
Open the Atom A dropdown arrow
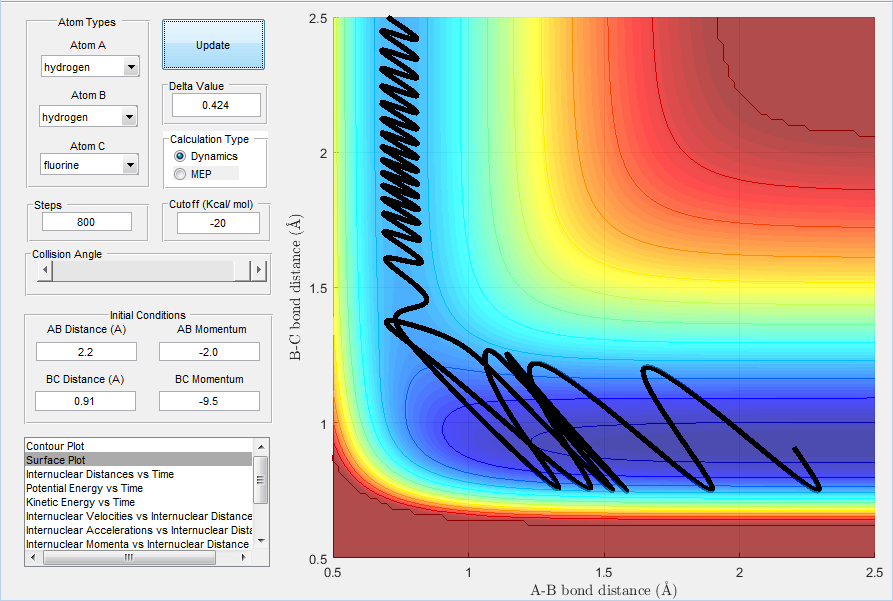131,67
